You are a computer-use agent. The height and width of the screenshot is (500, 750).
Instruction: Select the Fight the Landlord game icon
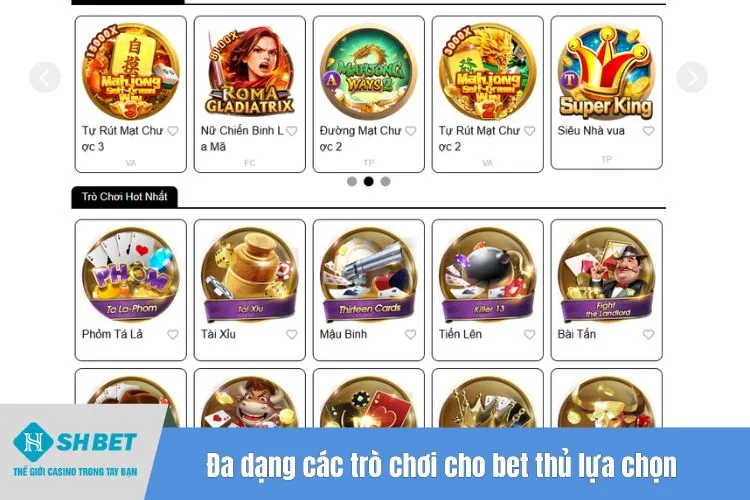coord(606,274)
